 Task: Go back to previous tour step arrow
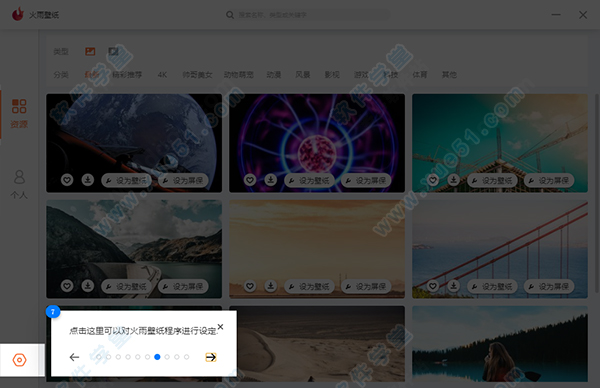[x=74, y=357]
